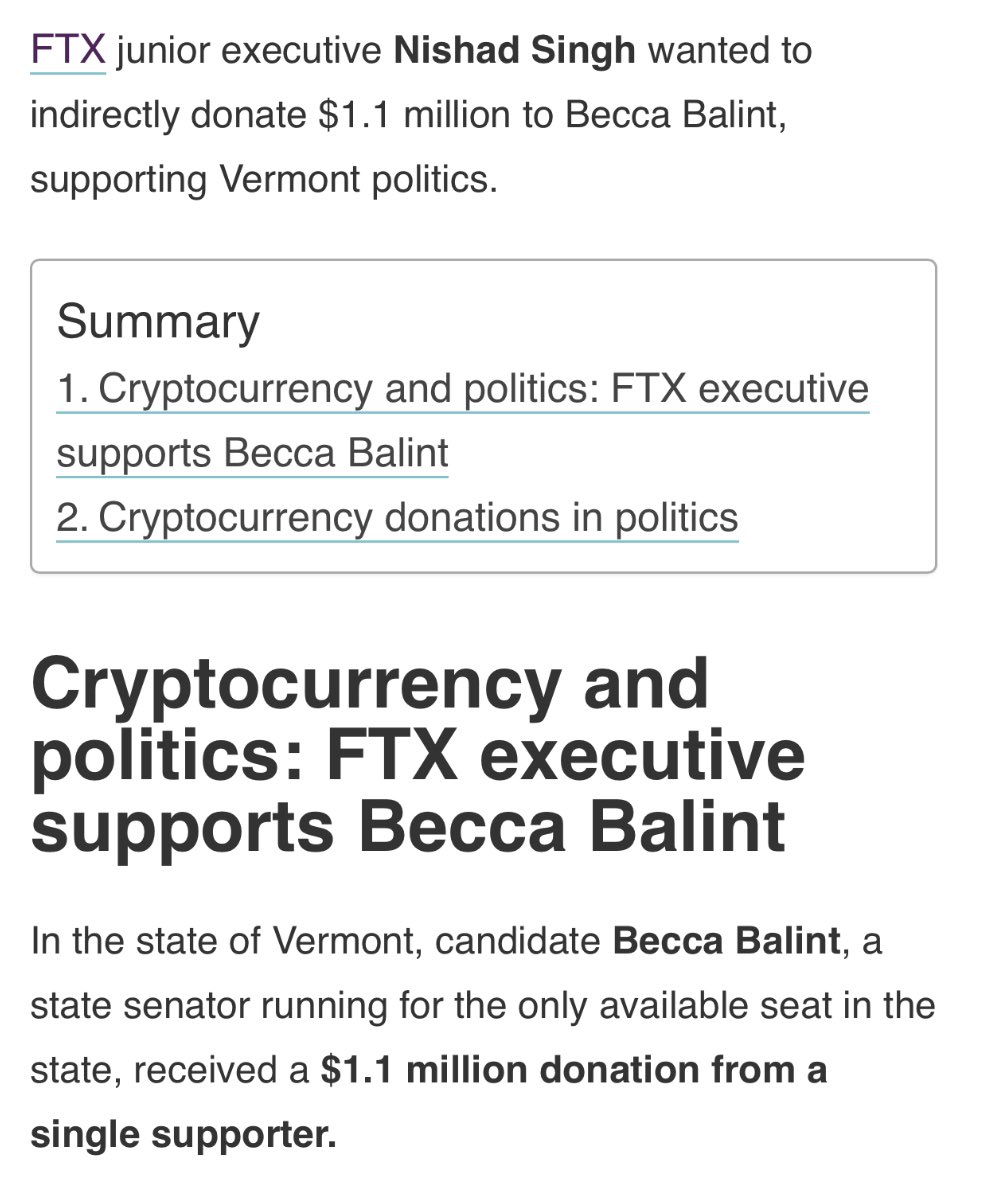This screenshot has height=1189, width=982.
Task: Click the bold name 'Nishad Singh'
Action: pyautogui.click(x=515, y=50)
